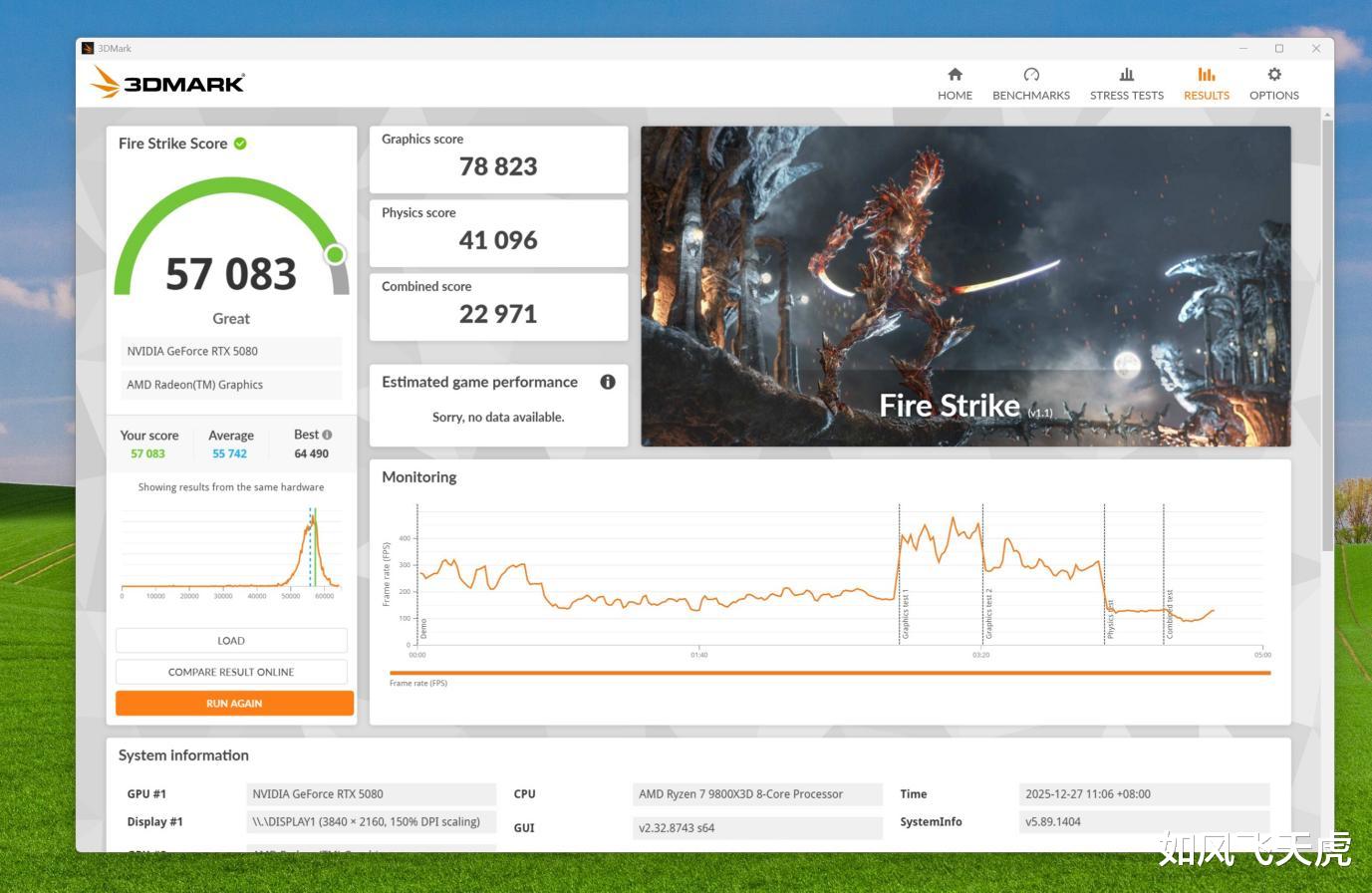Click the LOAD button
The image size is (1372, 893).
231,641
